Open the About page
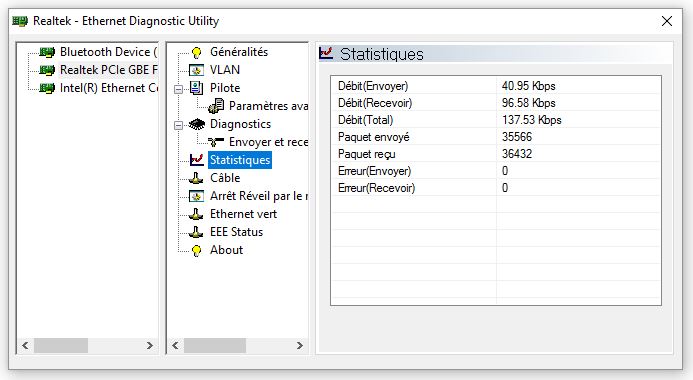This screenshot has height=380, width=693. coord(226,250)
